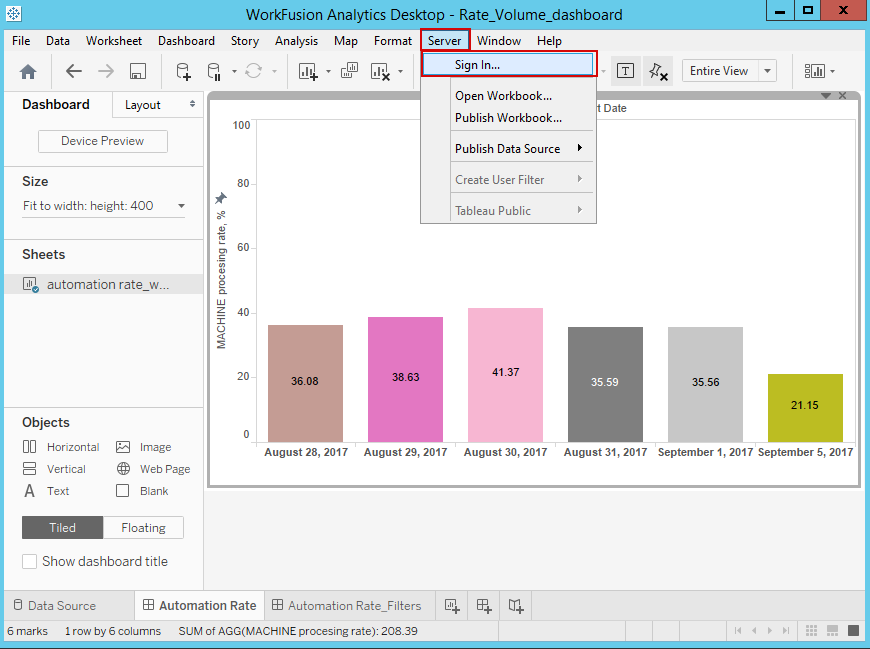Choose Publish Workbook menu entry

pyautogui.click(x=508, y=118)
